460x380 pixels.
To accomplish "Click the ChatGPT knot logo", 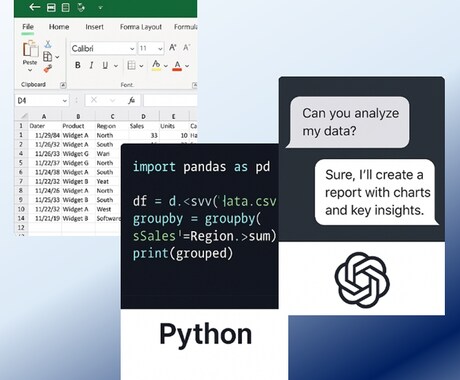I will 362,280.
